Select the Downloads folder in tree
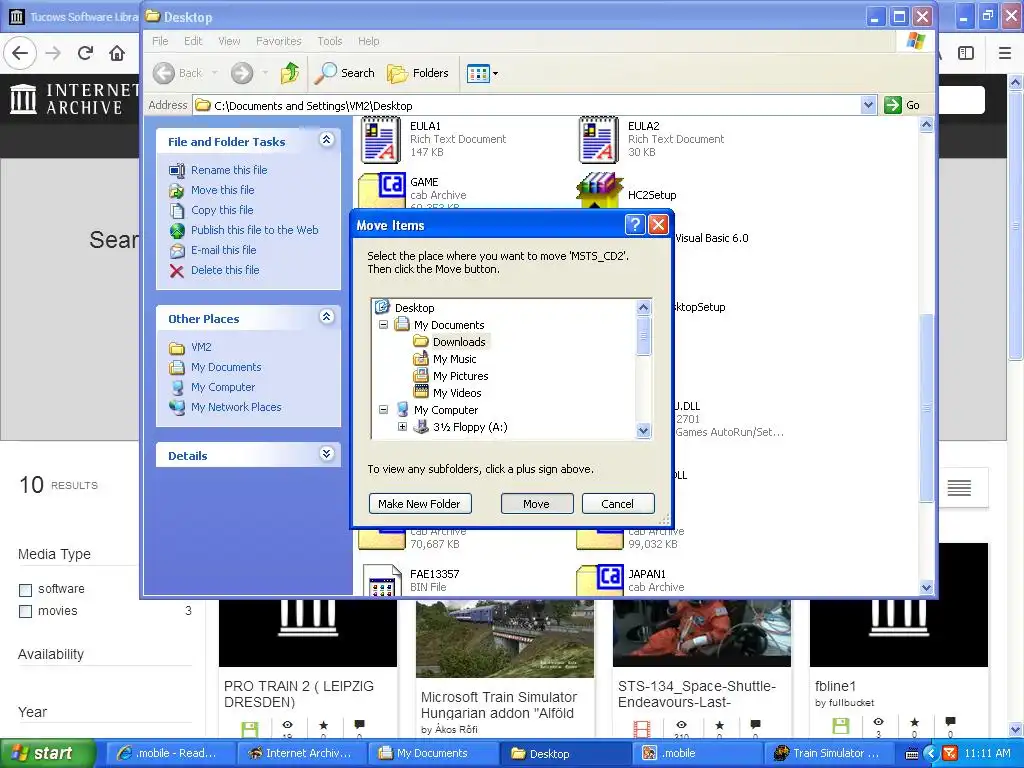The width and height of the screenshot is (1024, 768). pyautogui.click(x=459, y=342)
